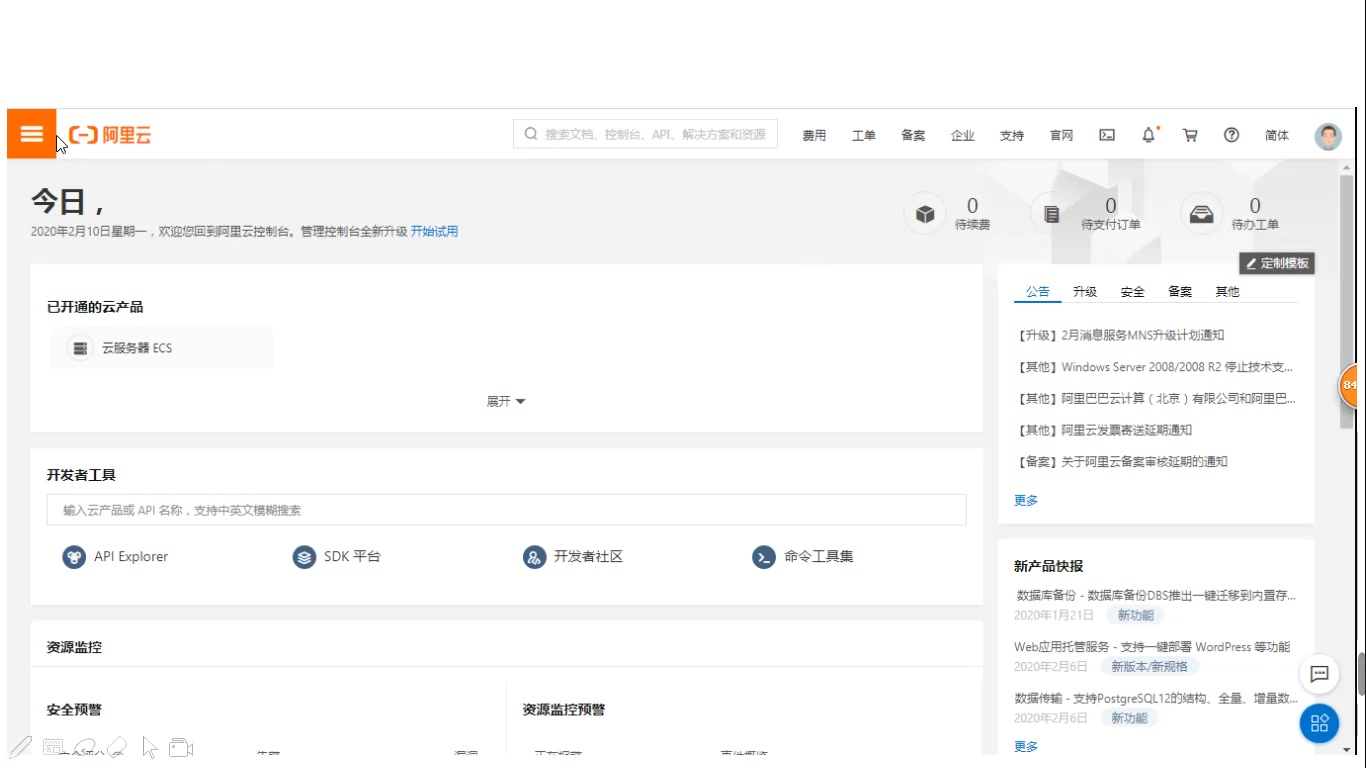Image resolution: width=1366 pixels, height=768 pixels.
Task: Open the 简体 language selector
Action: 1277,135
